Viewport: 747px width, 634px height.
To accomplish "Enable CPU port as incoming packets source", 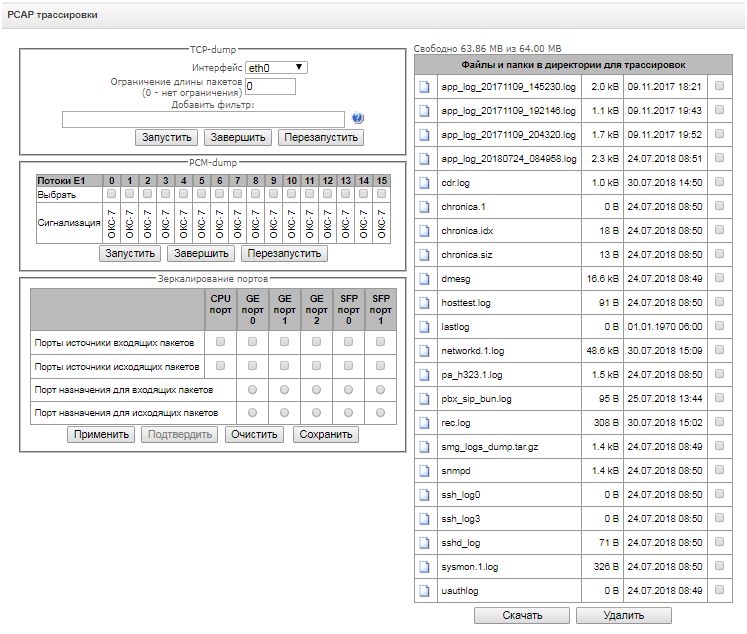I will (220, 342).
